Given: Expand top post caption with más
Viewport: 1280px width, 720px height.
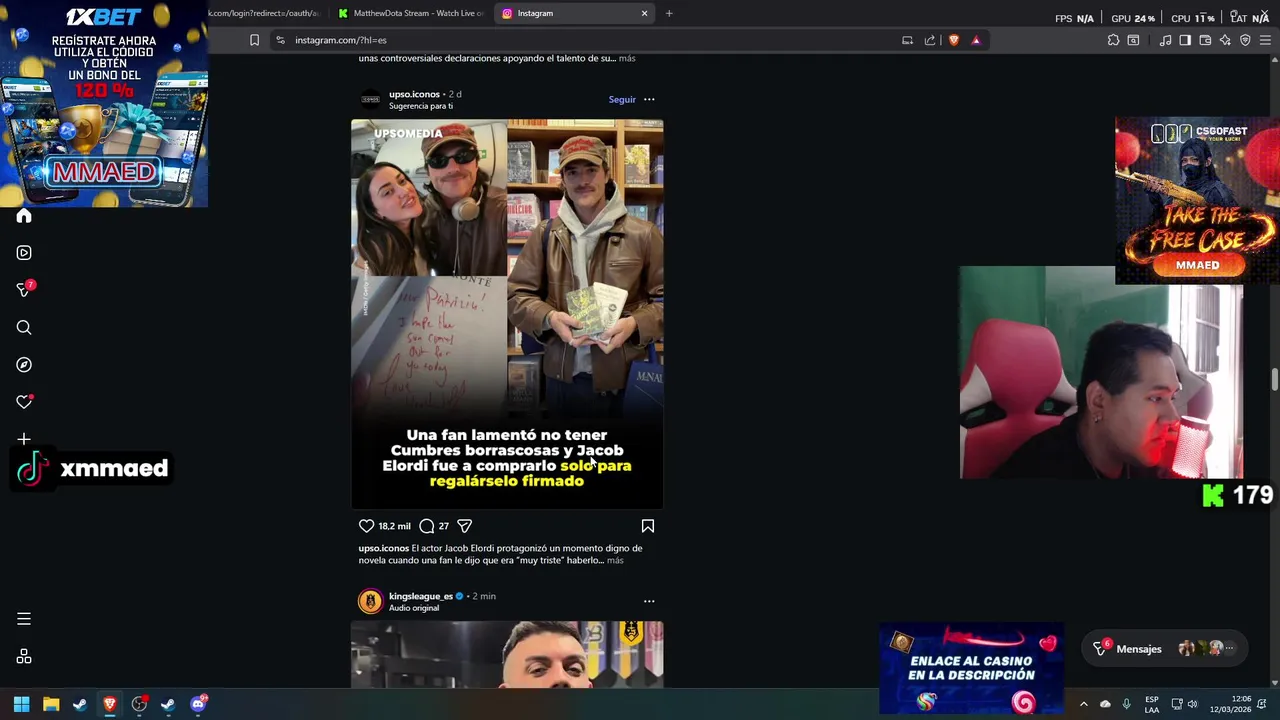Looking at the screenshot, I should tap(627, 58).
